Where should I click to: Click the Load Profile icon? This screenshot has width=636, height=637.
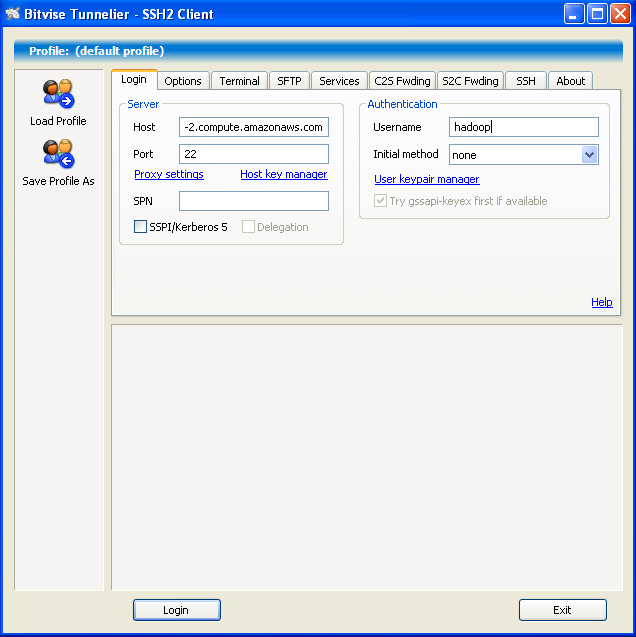click(58, 94)
